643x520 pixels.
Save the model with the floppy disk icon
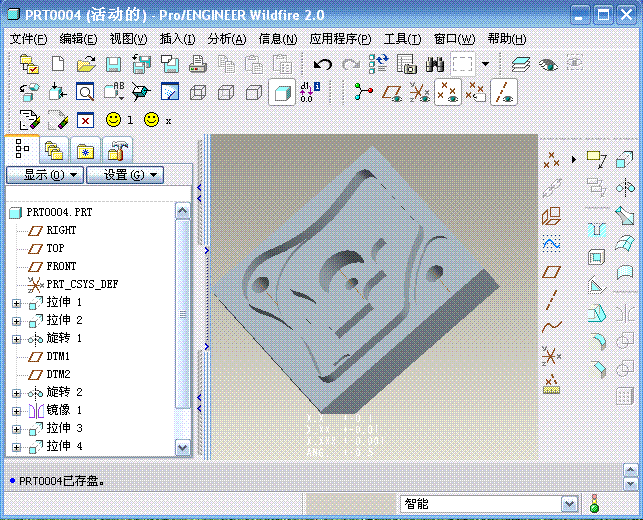click(x=113, y=64)
